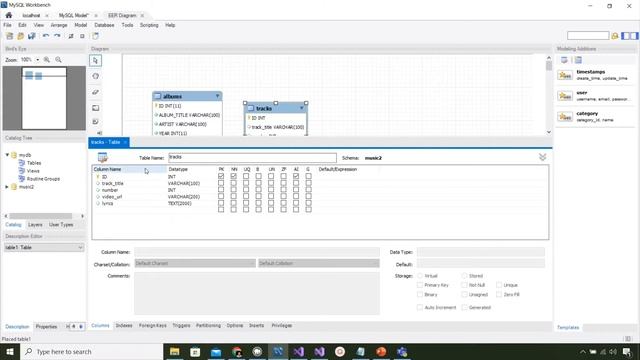
Task: Open Default Collation dropdown
Action: tap(319, 263)
